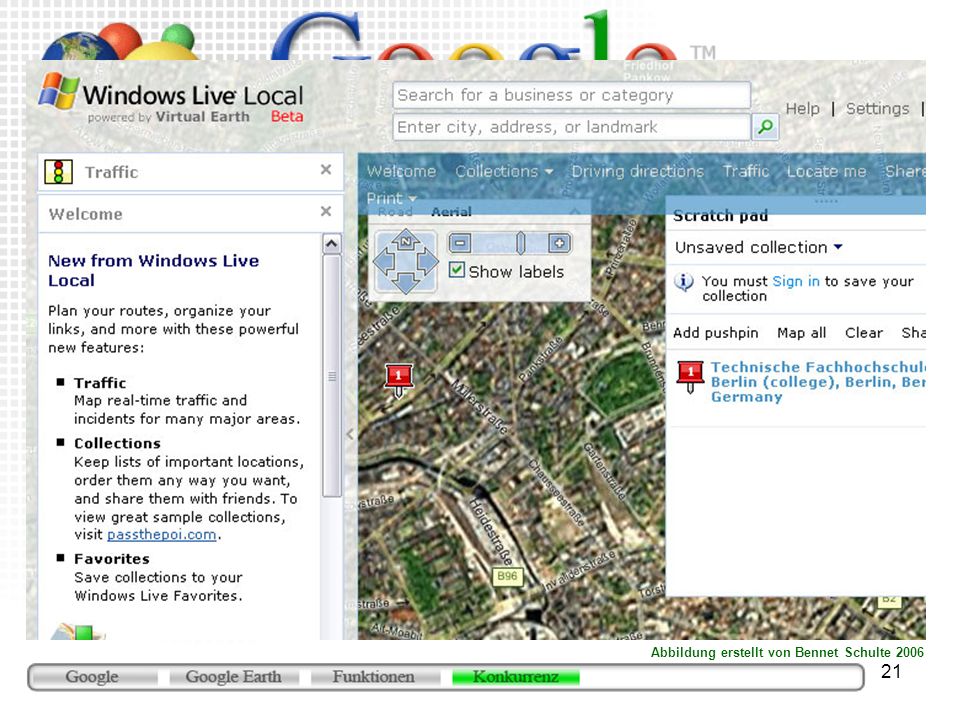960x720 pixels.
Task: Visit the passthepoi.com link
Action: (162, 534)
